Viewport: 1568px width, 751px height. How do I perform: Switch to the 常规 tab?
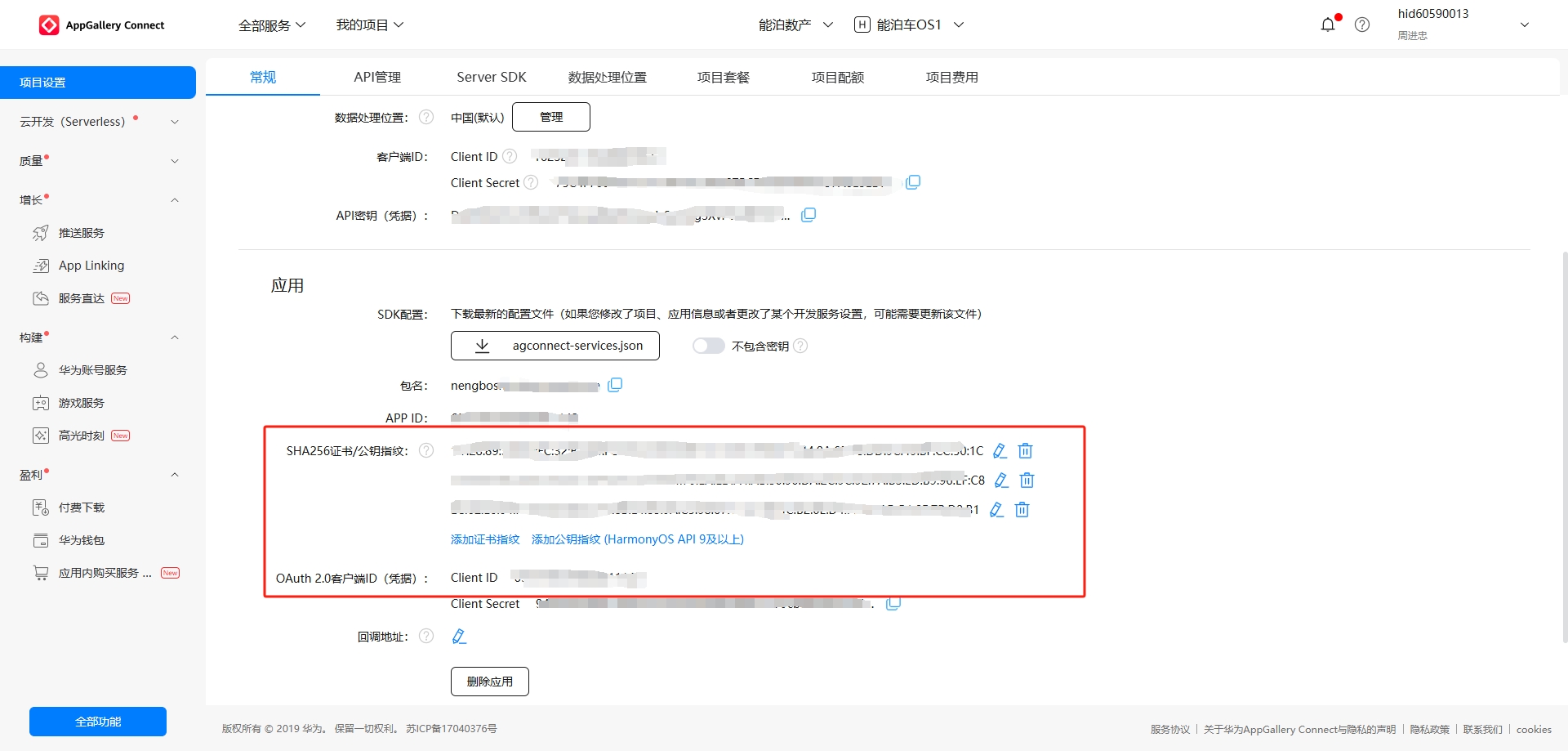pos(263,77)
